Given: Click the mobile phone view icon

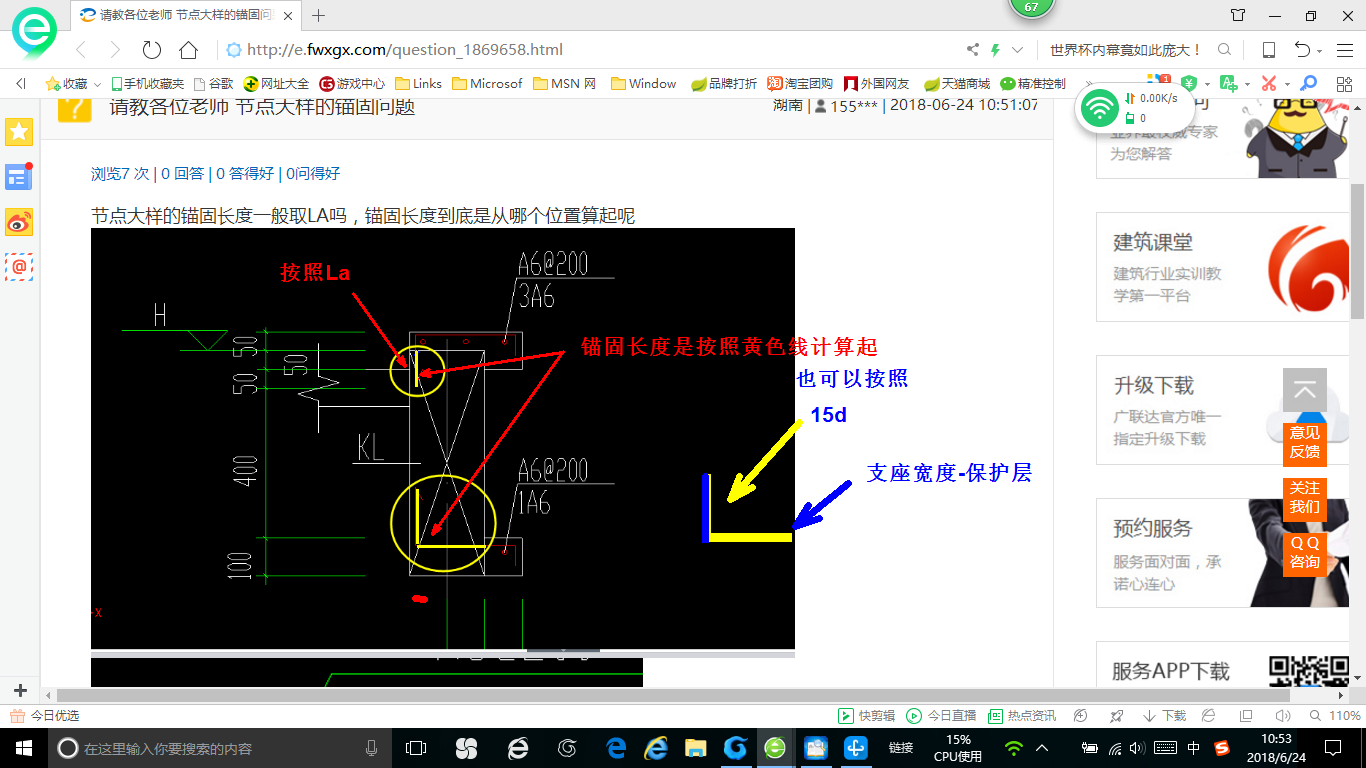Looking at the screenshot, I should point(1268,50).
